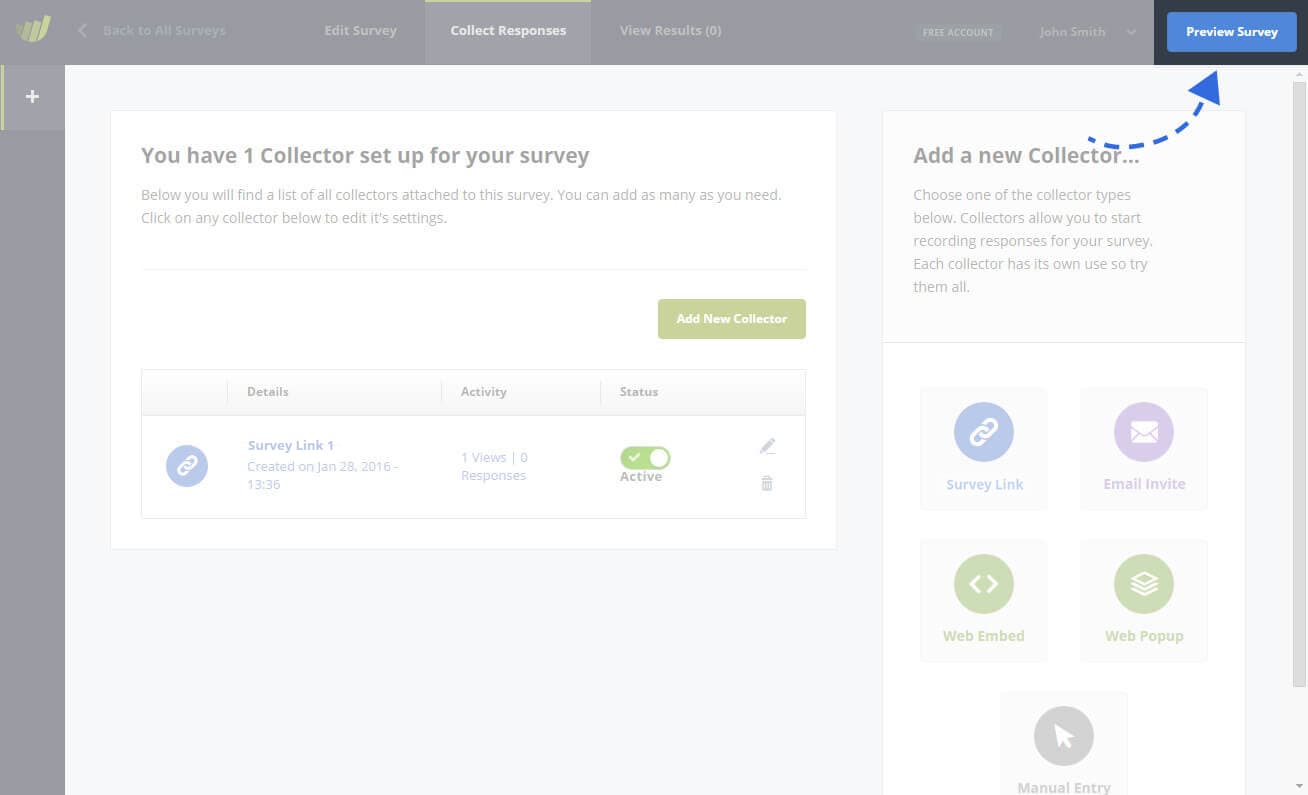Add a Manual Entry collector
This screenshot has width=1308, height=795.
[x=1064, y=744]
